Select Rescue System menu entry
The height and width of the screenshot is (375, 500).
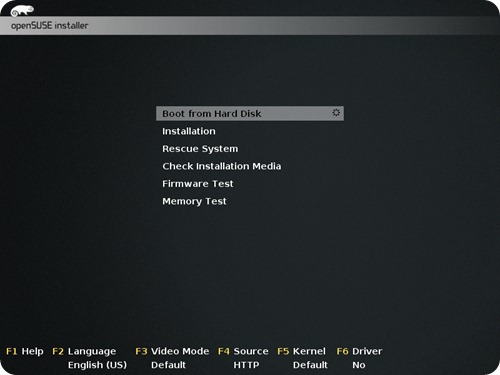point(200,149)
